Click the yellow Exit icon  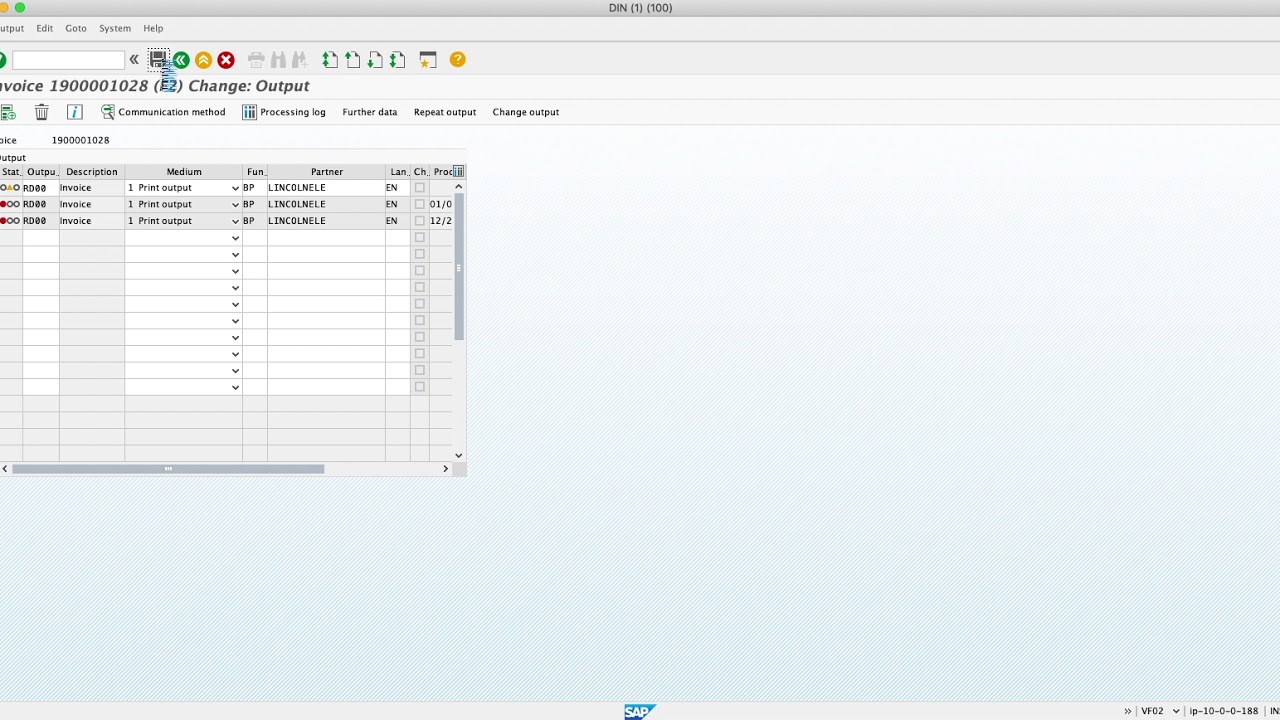click(x=203, y=60)
